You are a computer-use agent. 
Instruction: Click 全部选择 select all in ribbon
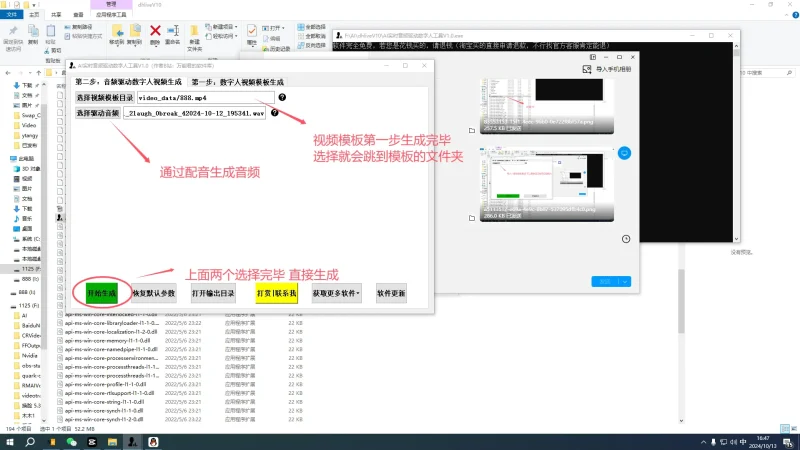[315, 27]
